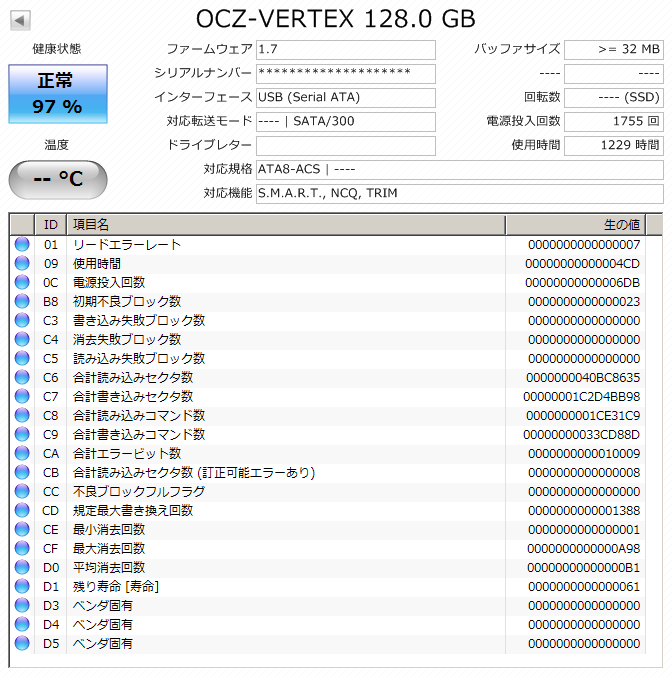Select the 合計書き込みセクタ数 row
This screenshot has height=677, width=672.
point(328,397)
